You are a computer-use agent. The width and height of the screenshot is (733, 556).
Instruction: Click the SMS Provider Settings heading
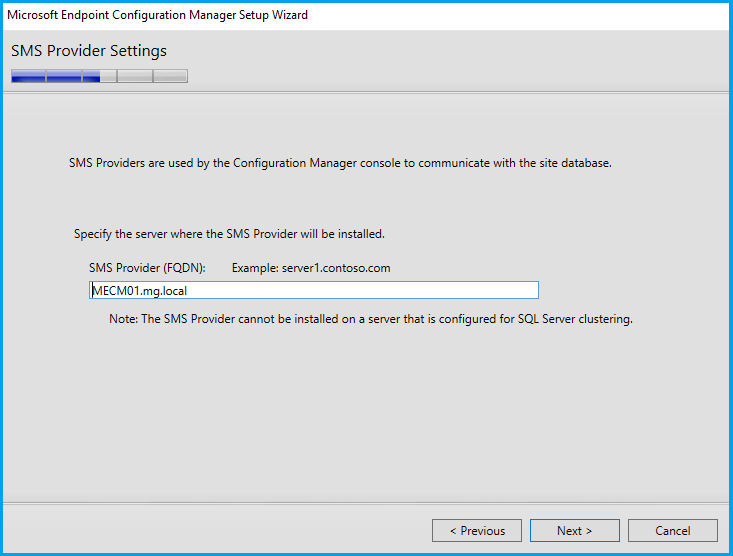click(89, 51)
